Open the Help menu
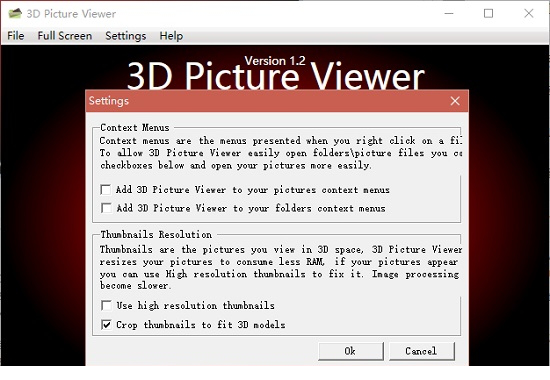Image resolution: width=550 pixels, height=380 pixels. pos(171,36)
